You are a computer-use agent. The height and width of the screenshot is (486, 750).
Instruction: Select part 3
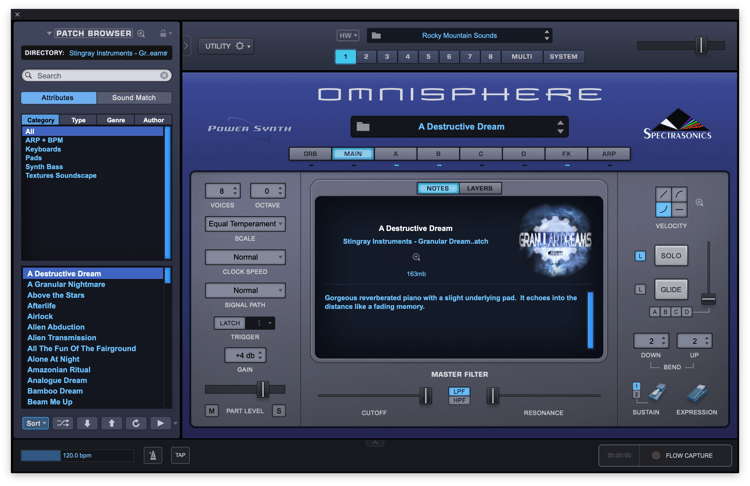[x=387, y=56]
